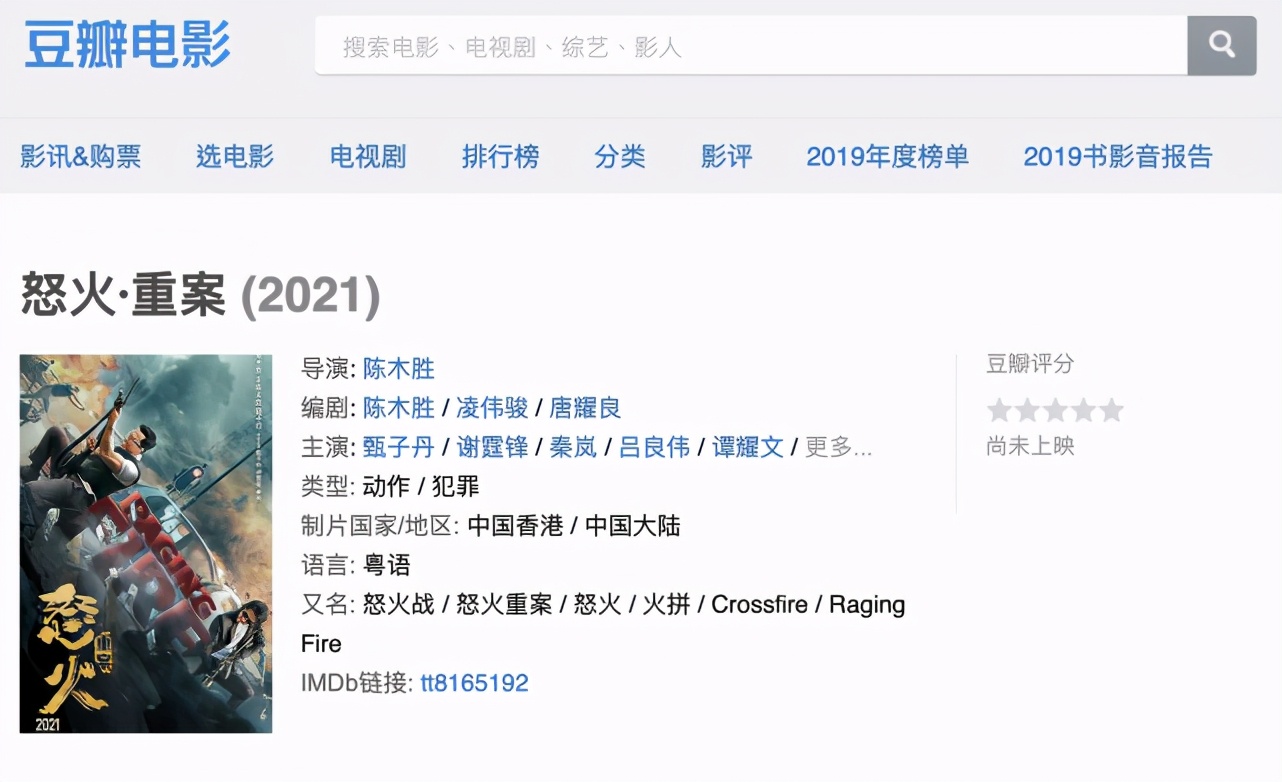Screen dimensions: 1282x782
Task: Open the 分类 page
Action: click(x=620, y=156)
